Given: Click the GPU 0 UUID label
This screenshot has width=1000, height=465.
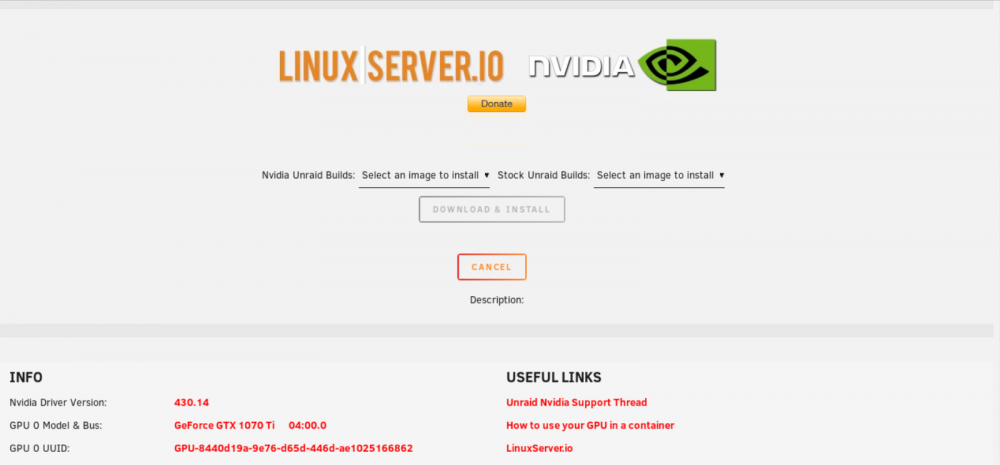Looking at the screenshot, I should pos(40,448).
